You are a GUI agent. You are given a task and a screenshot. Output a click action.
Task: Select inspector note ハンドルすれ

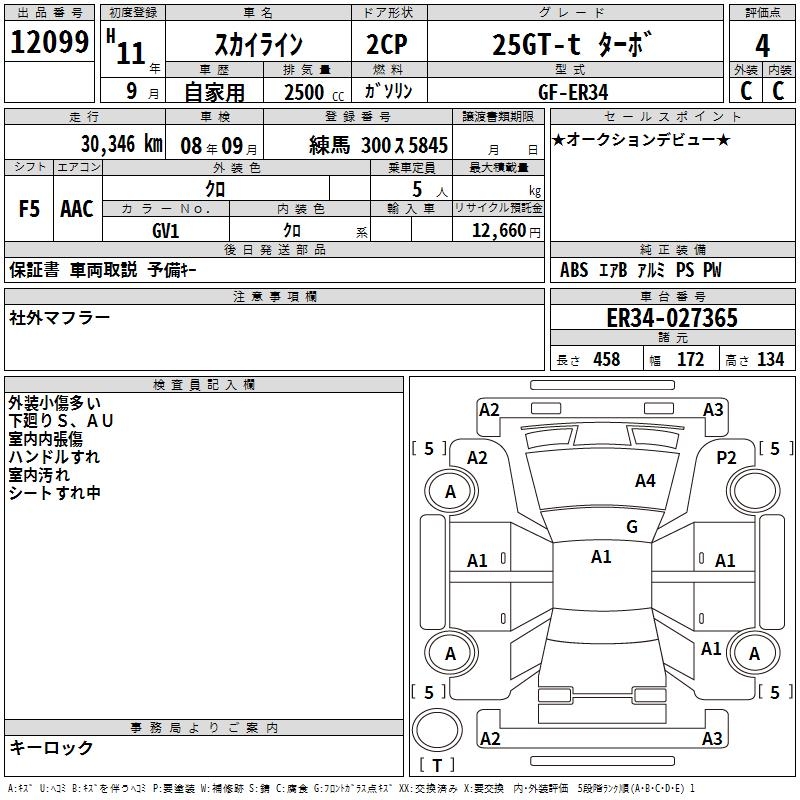tap(54, 457)
